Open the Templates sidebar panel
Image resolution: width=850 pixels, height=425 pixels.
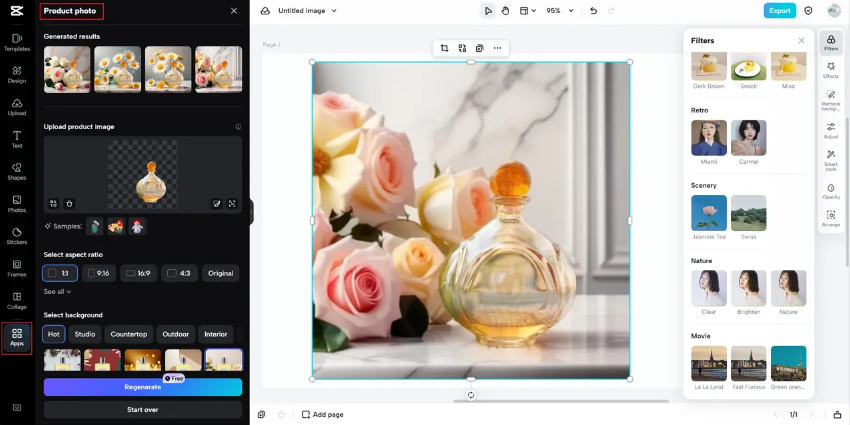tap(17, 42)
